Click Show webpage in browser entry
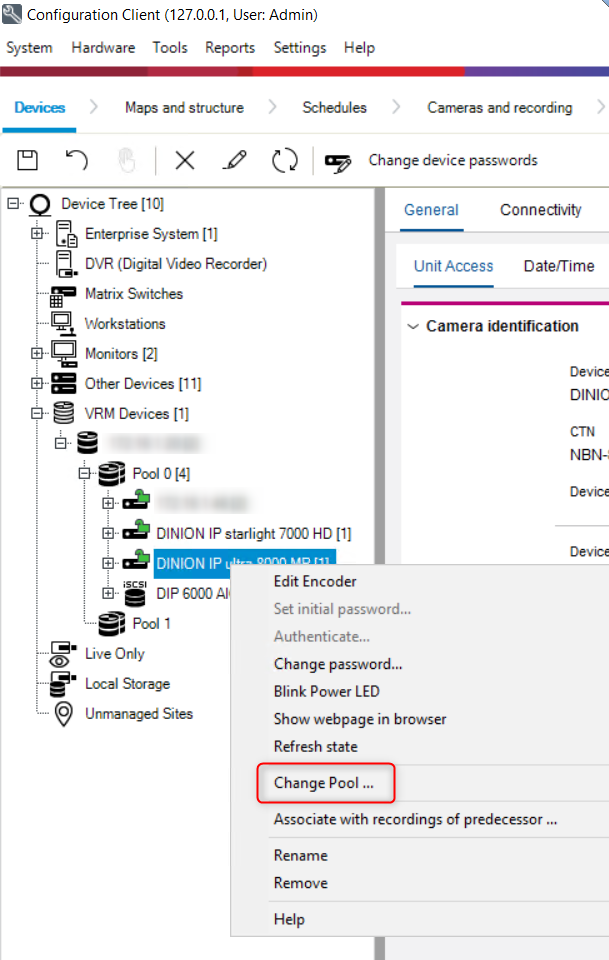 point(360,719)
